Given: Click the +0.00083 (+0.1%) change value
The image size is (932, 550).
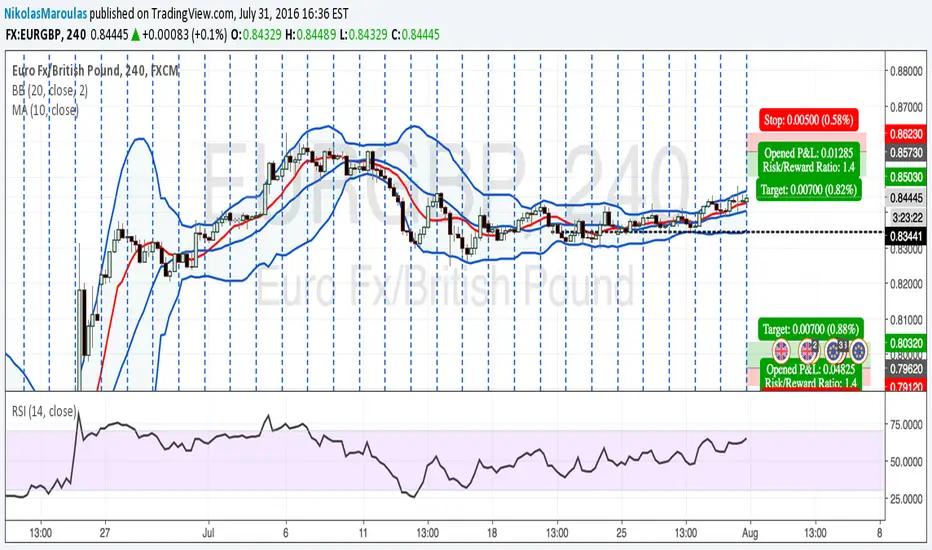Looking at the screenshot, I should [185, 34].
